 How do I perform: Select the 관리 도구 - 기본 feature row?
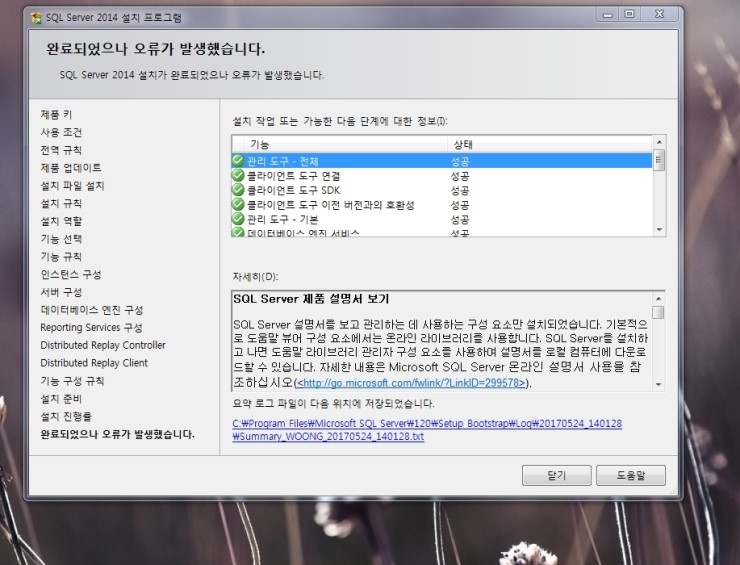[442, 219]
